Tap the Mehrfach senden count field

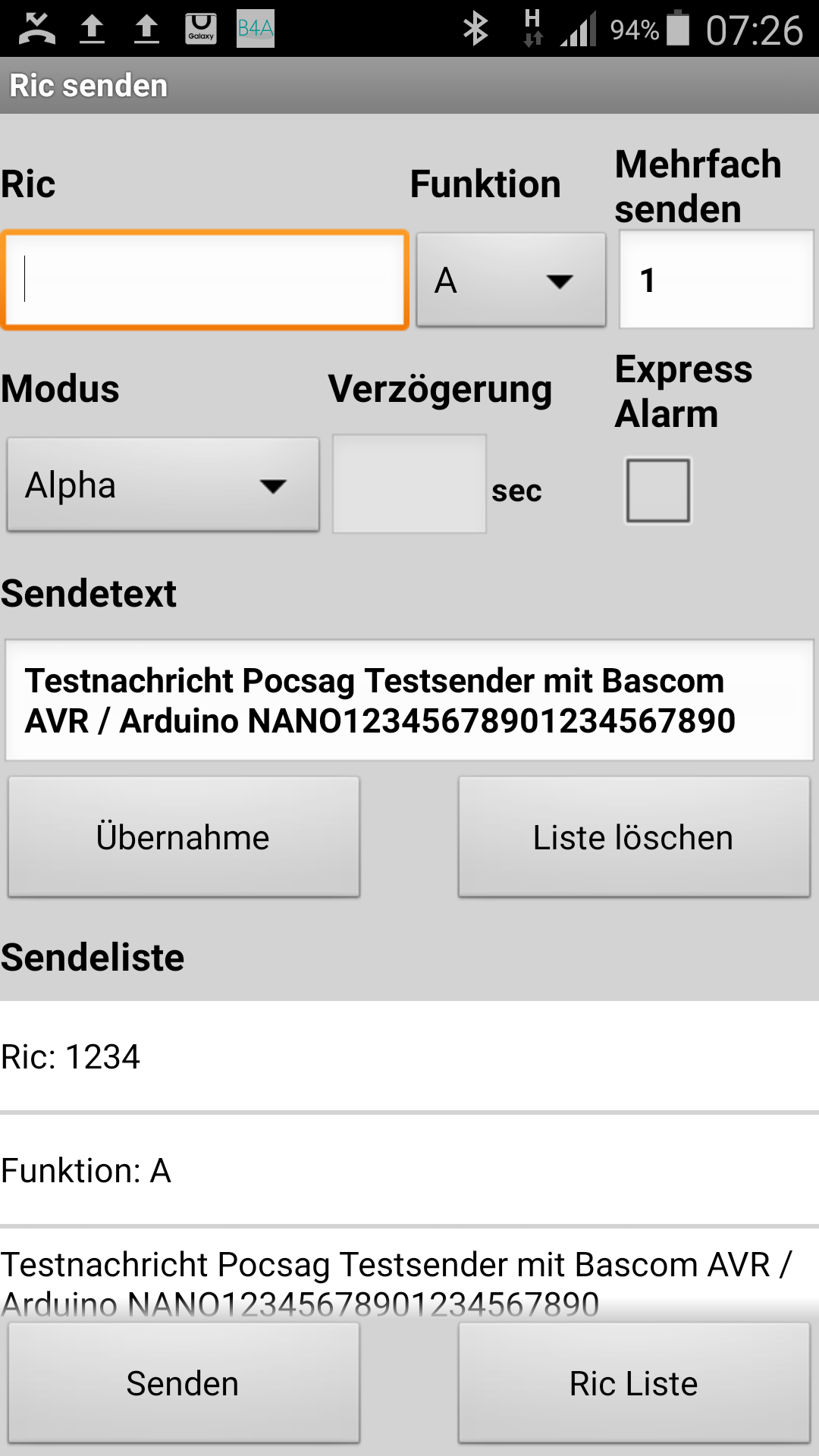717,280
